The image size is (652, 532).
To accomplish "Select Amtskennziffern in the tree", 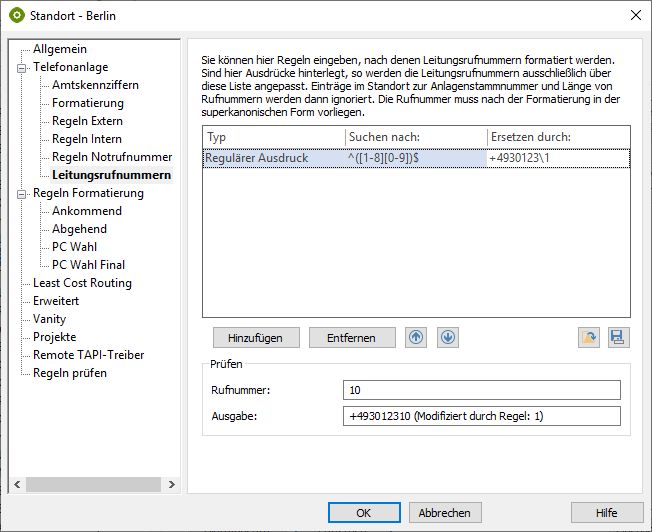I will (x=95, y=85).
